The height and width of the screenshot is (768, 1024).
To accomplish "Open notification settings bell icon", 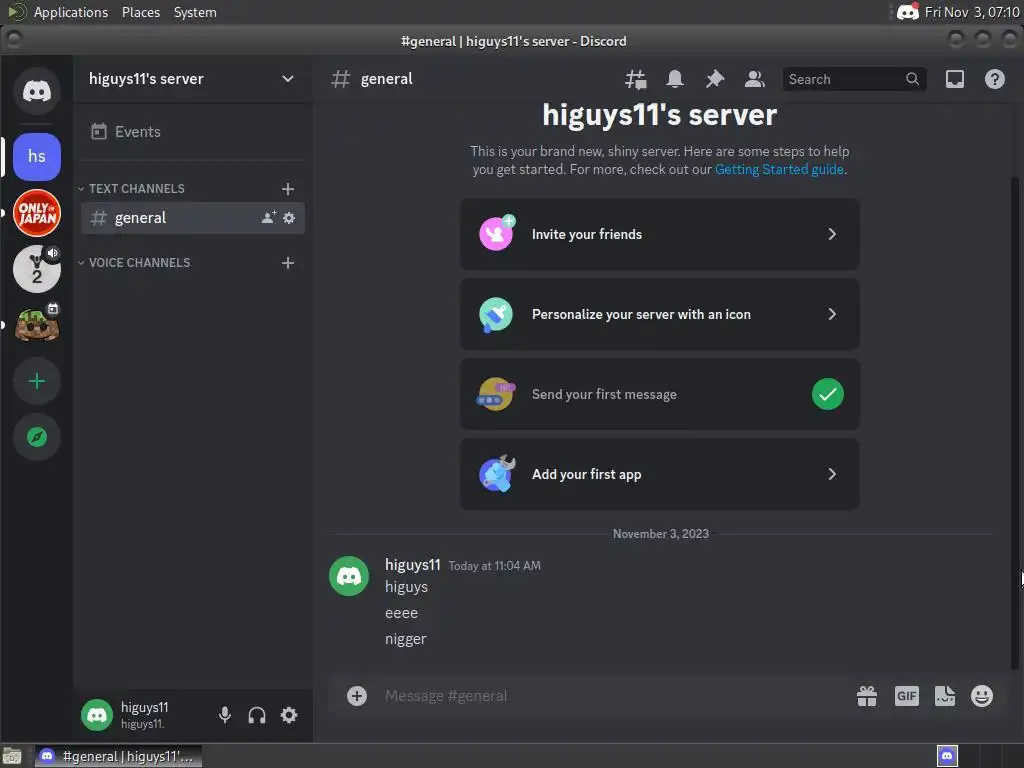I will point(675,79).
